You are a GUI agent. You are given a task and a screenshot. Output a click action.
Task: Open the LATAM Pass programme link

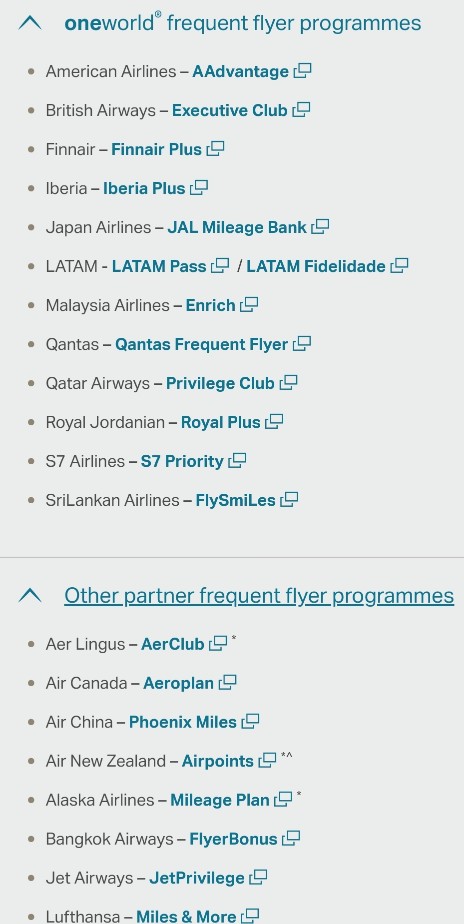[159, 266]
